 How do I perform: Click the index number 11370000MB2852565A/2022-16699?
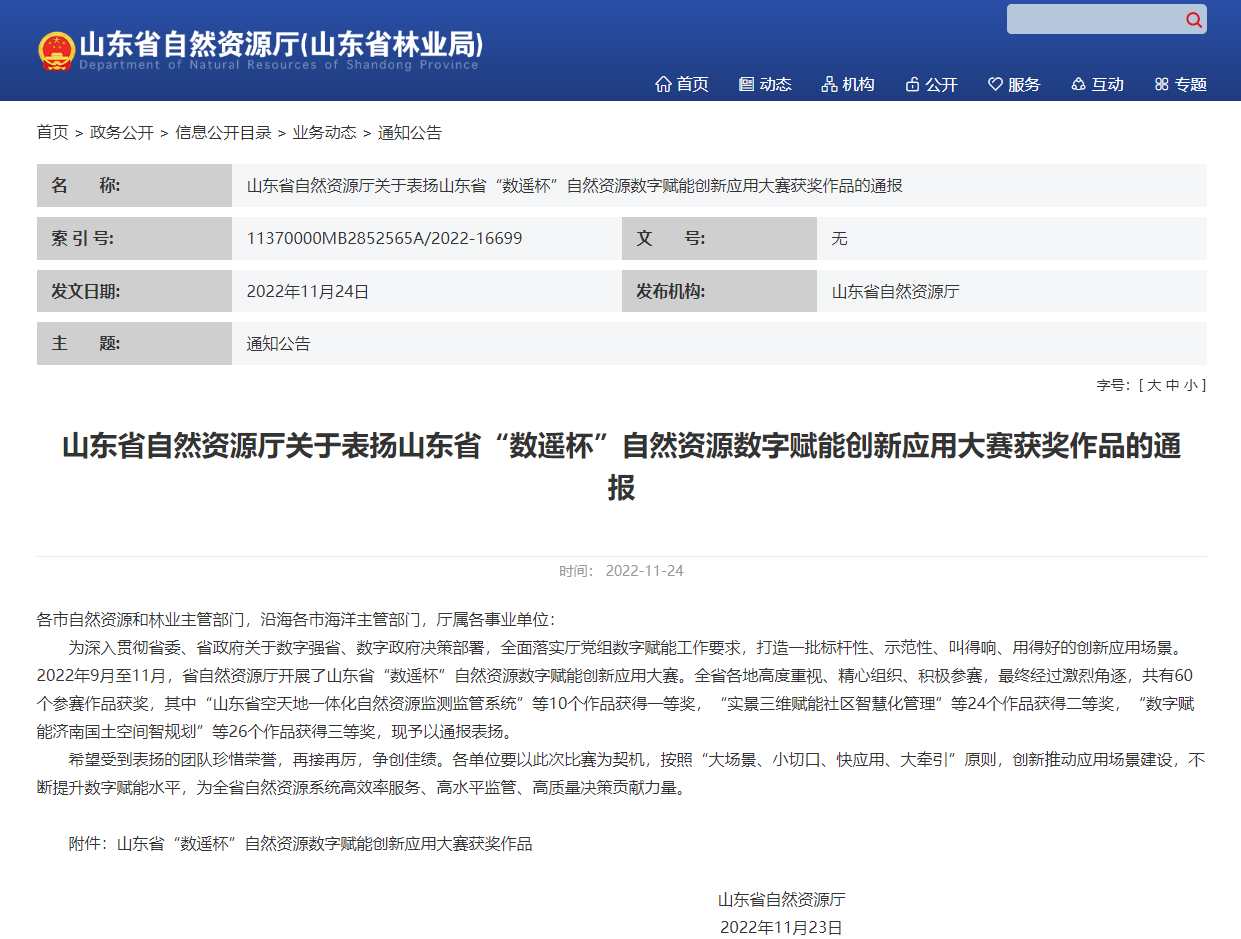[x=384, y=238]
